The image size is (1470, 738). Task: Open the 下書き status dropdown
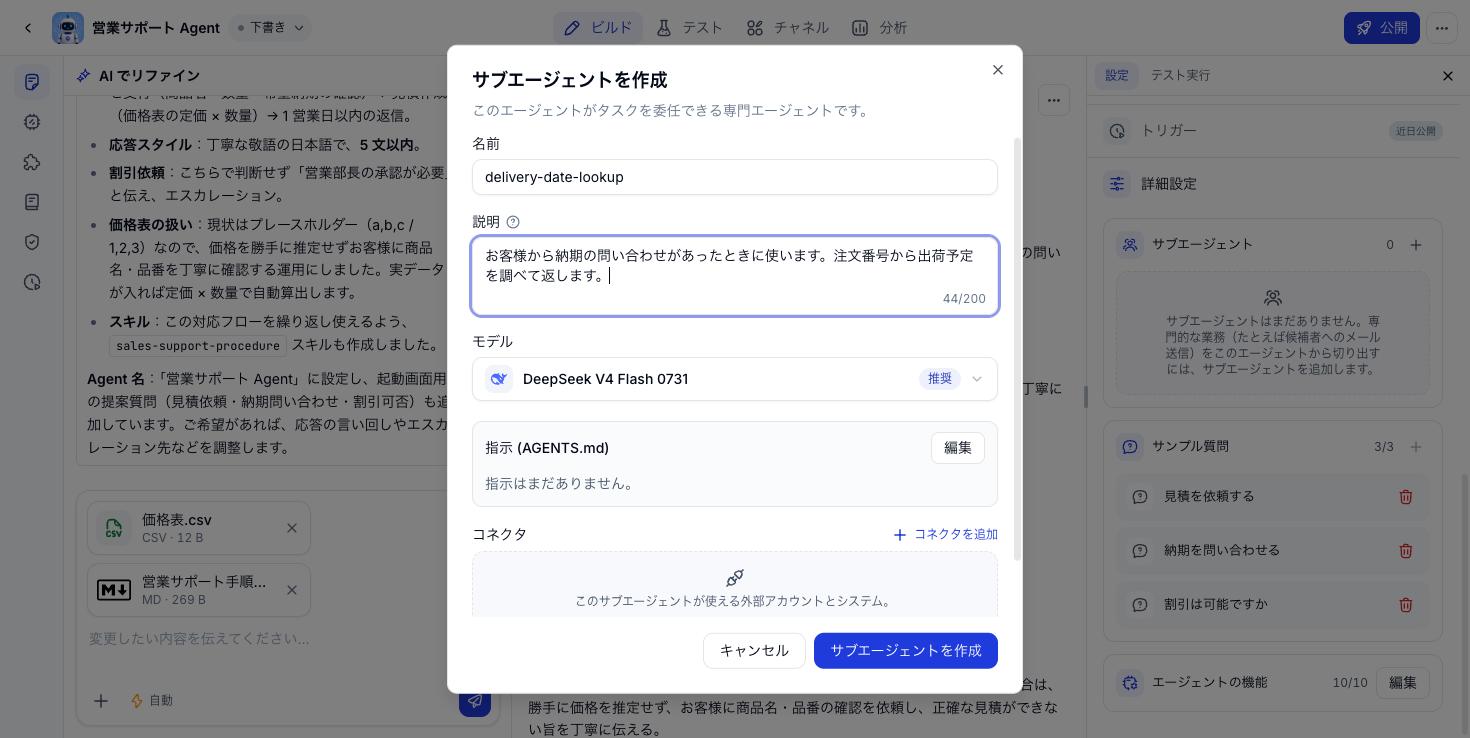click(x=270, y=28)
